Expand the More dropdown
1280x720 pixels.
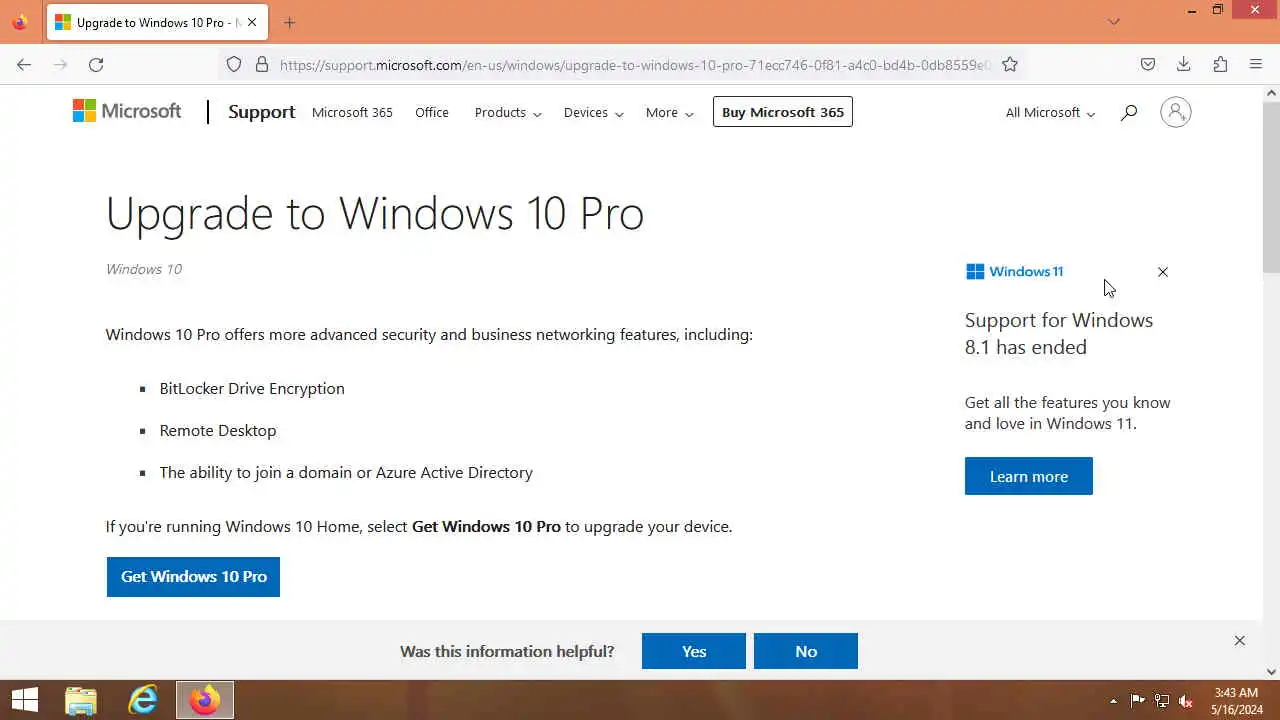pos(669,112)
